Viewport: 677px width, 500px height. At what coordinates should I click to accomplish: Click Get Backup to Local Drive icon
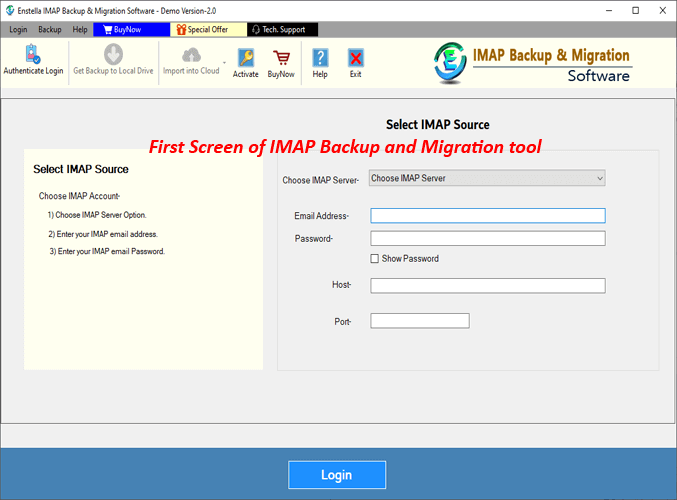(x=113, y=54)
